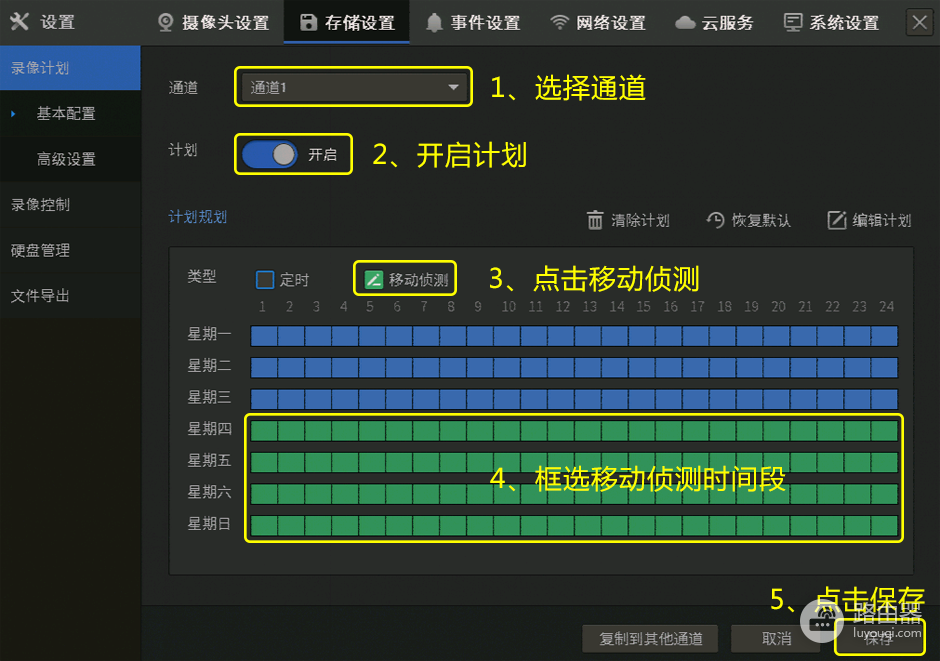Check the 定时 type checkbox

pyautogui.click(x=265, y=279)
